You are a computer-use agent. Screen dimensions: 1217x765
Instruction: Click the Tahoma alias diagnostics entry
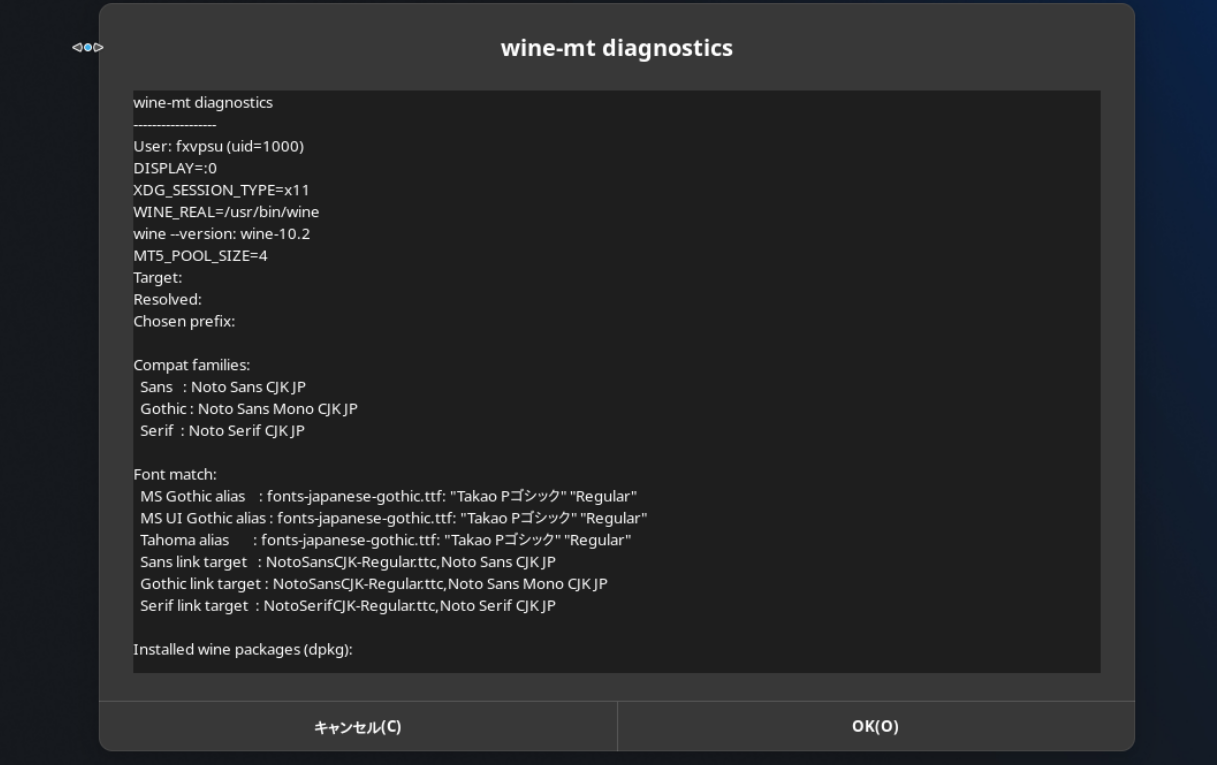(380, 540)
